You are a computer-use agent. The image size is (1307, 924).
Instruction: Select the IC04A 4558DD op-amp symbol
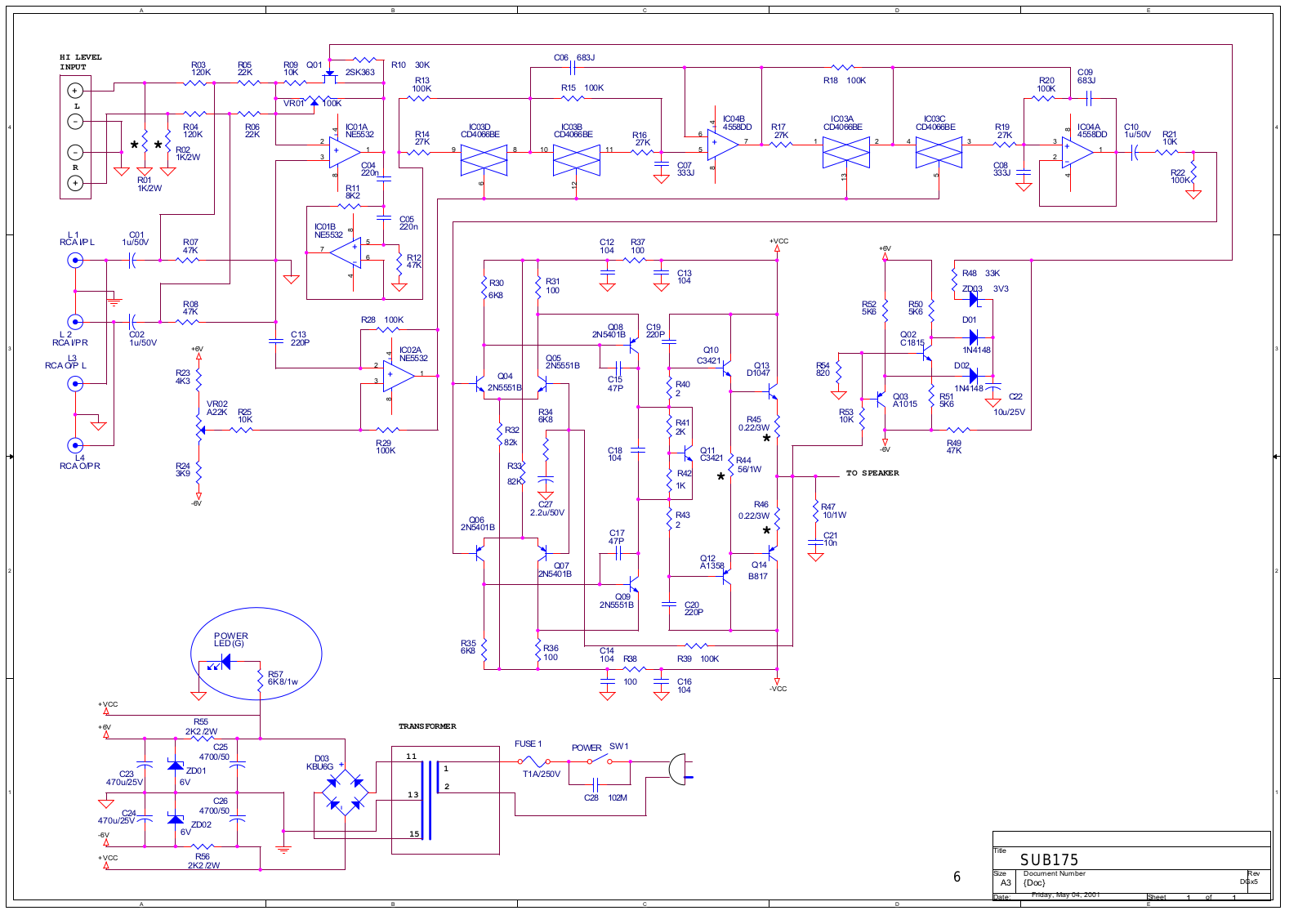pos(1077,152)
